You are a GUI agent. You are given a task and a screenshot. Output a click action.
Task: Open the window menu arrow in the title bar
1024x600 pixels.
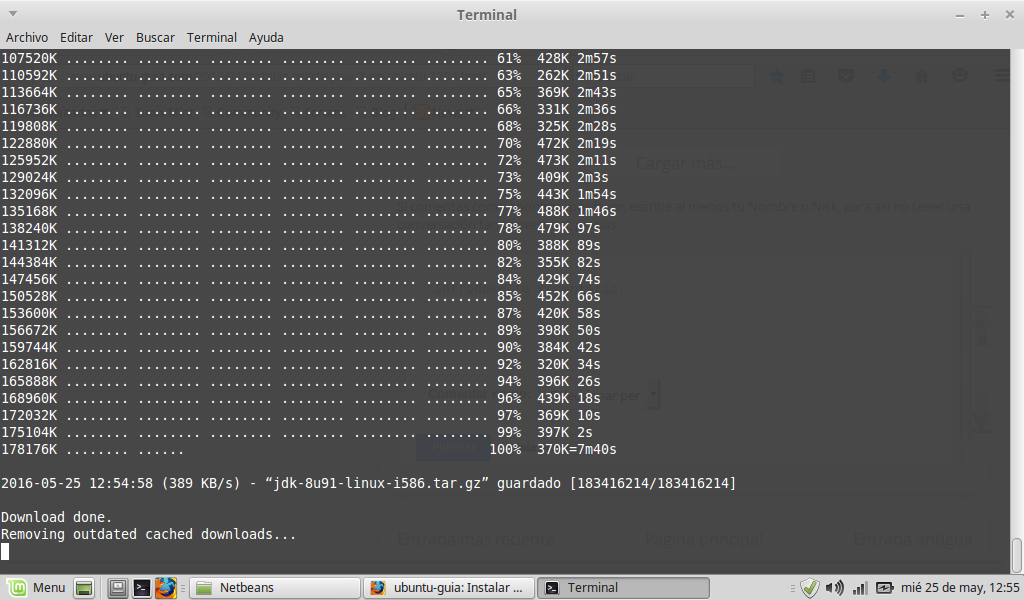pos(13,14)
